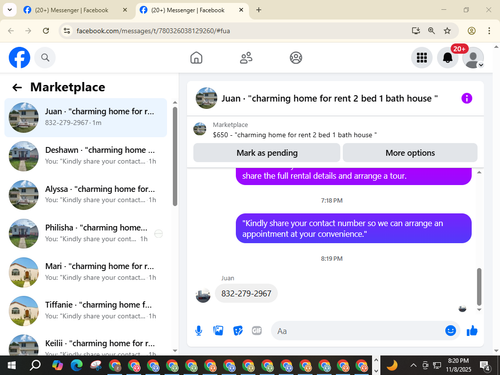The height and width of the screenshot is (375, 500).
Task: Click the conversation list scrollbar thumb
Action: tap(175, 156)
